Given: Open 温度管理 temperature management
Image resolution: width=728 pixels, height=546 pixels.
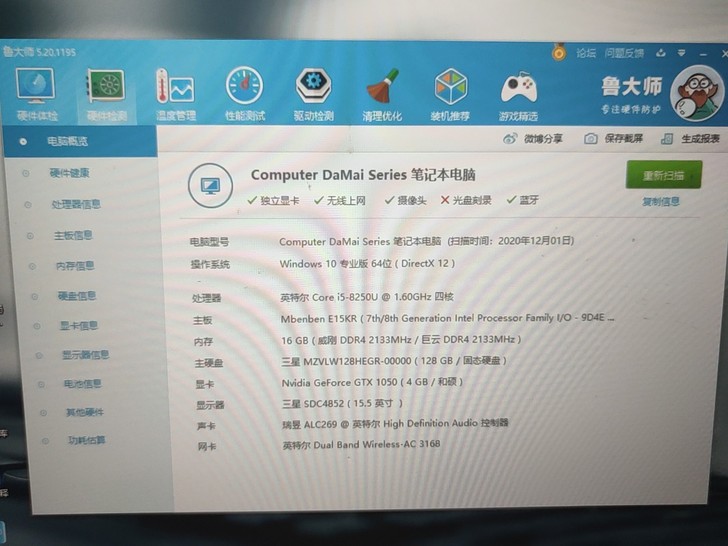Looking at the screenshot, I should pos(176,94).
